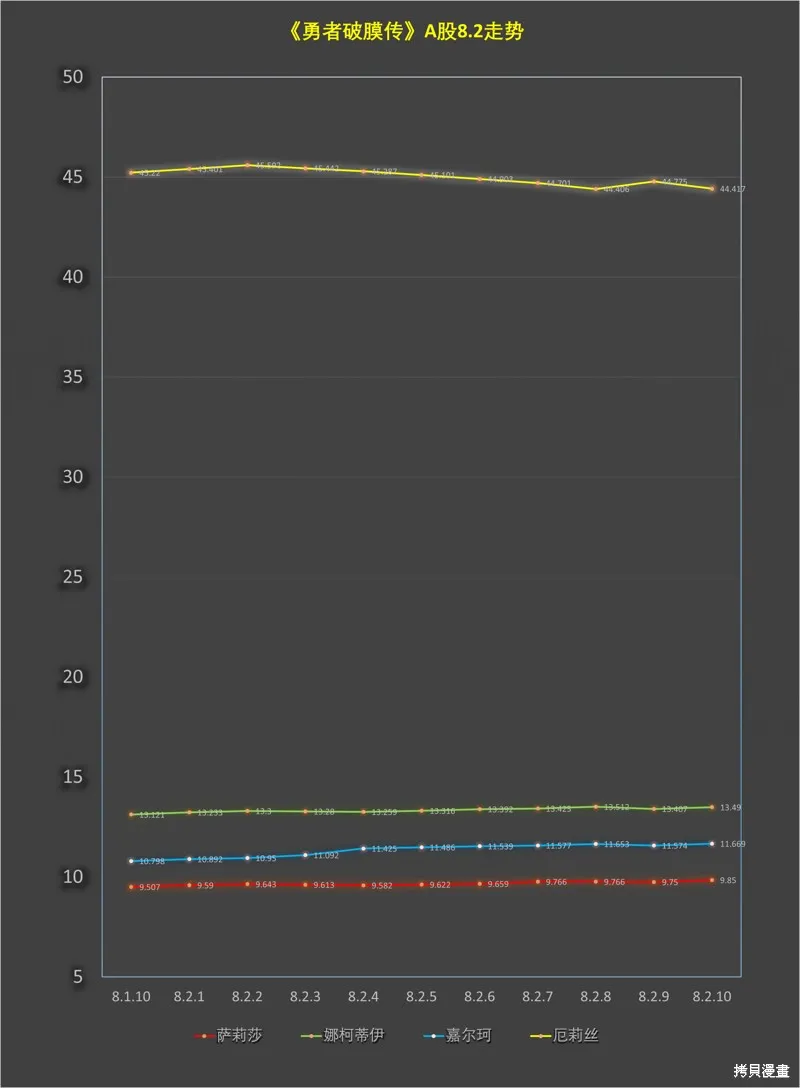The image size is (800, 1088).
Task: Select the green series value 13.407
Action: (674, 809)
